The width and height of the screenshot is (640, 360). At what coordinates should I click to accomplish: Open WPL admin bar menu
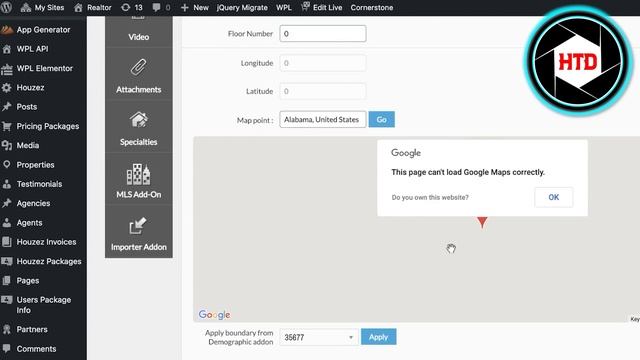284,7
